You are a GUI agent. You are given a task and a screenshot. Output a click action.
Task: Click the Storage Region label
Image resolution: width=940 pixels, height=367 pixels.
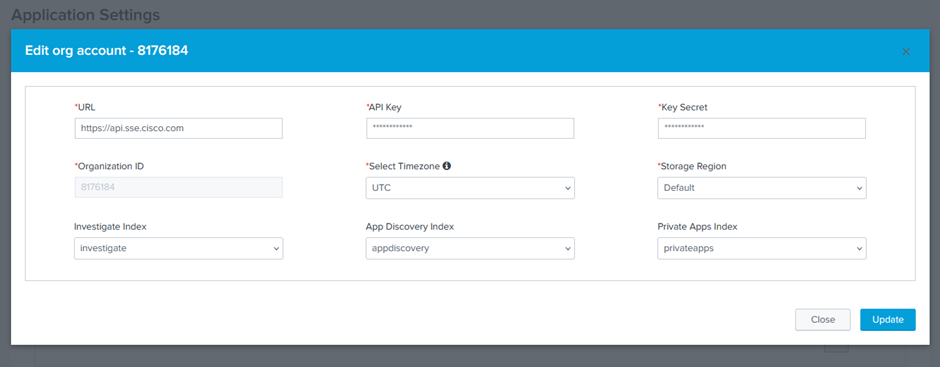tap(692, 166)
